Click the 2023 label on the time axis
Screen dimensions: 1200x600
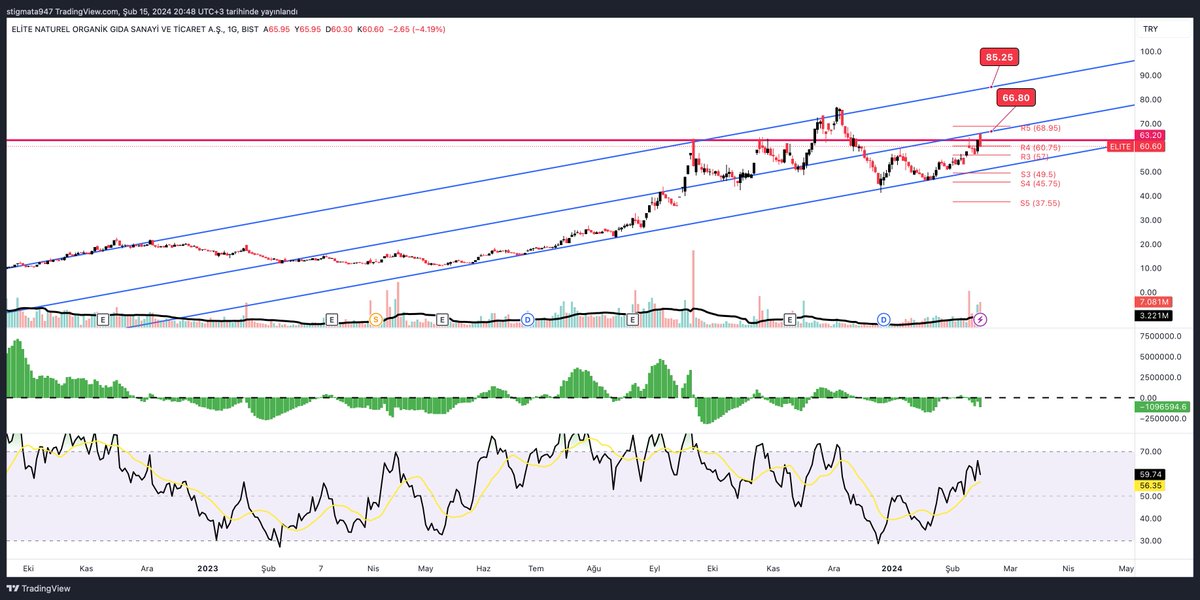click(207, 568)
